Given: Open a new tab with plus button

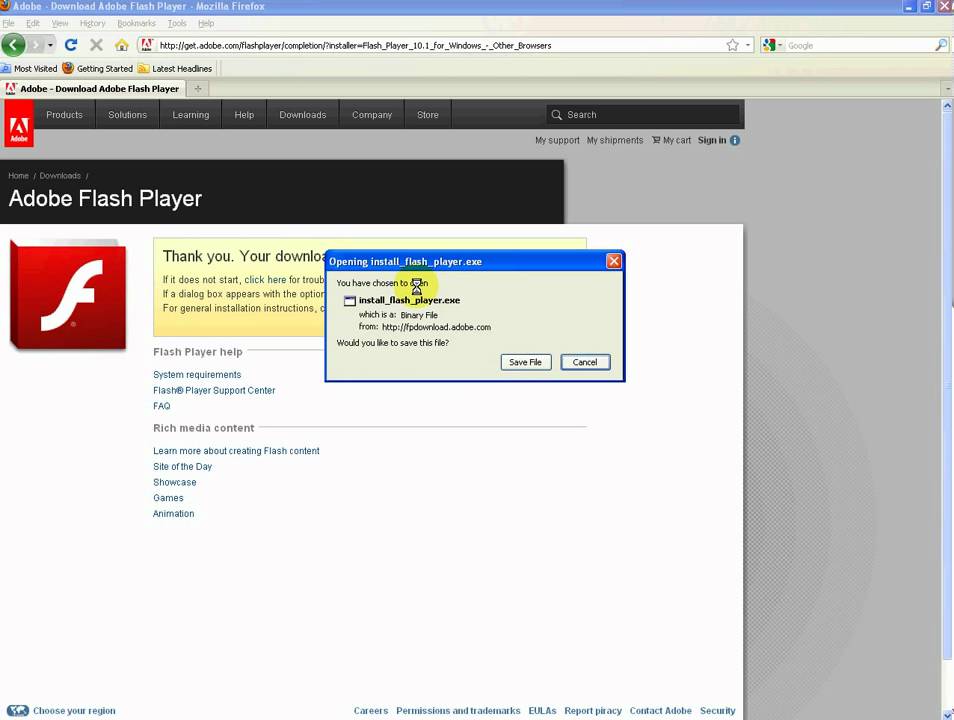Looking at the screenshot, I should [x=198, y=89].
